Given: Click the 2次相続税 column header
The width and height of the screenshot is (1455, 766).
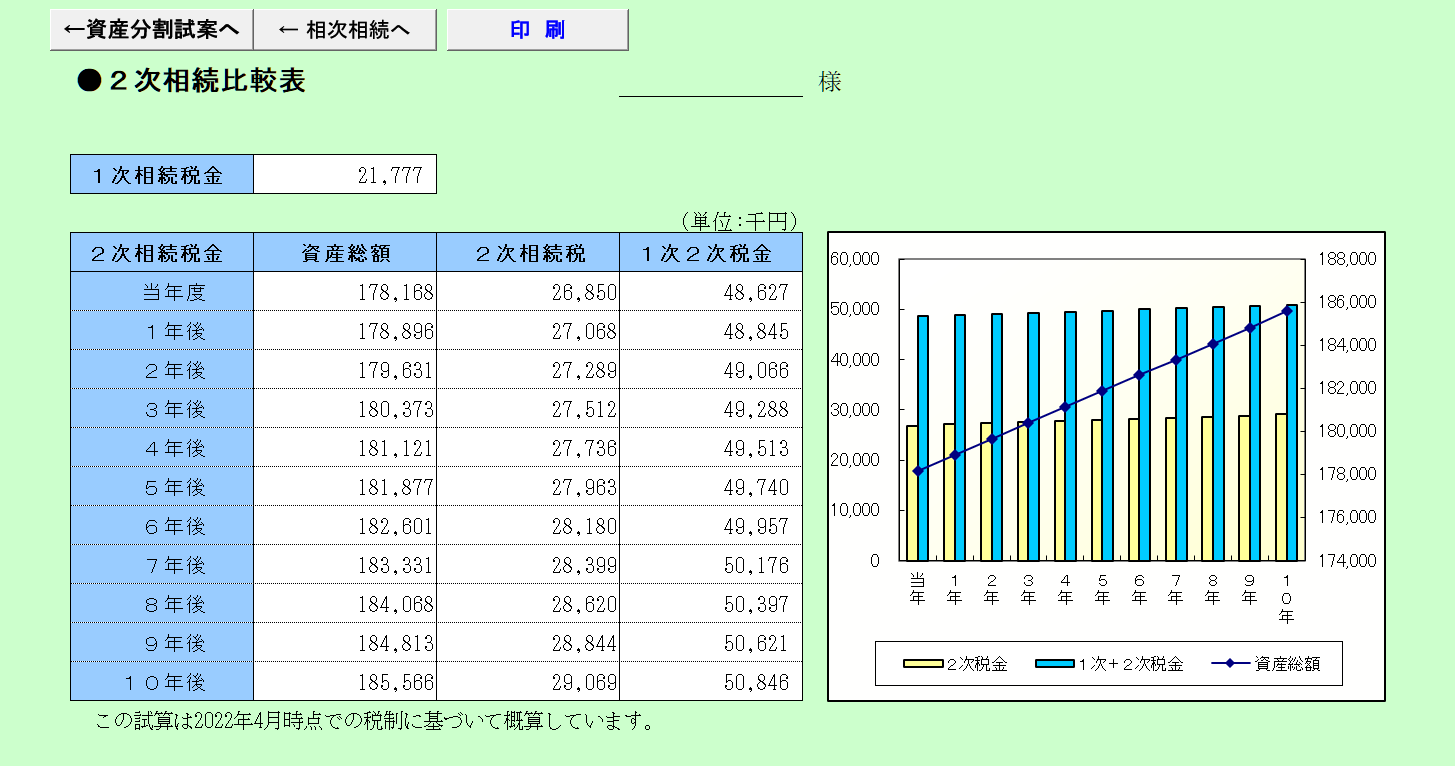Looking at the screenshot, I should 528,253.
